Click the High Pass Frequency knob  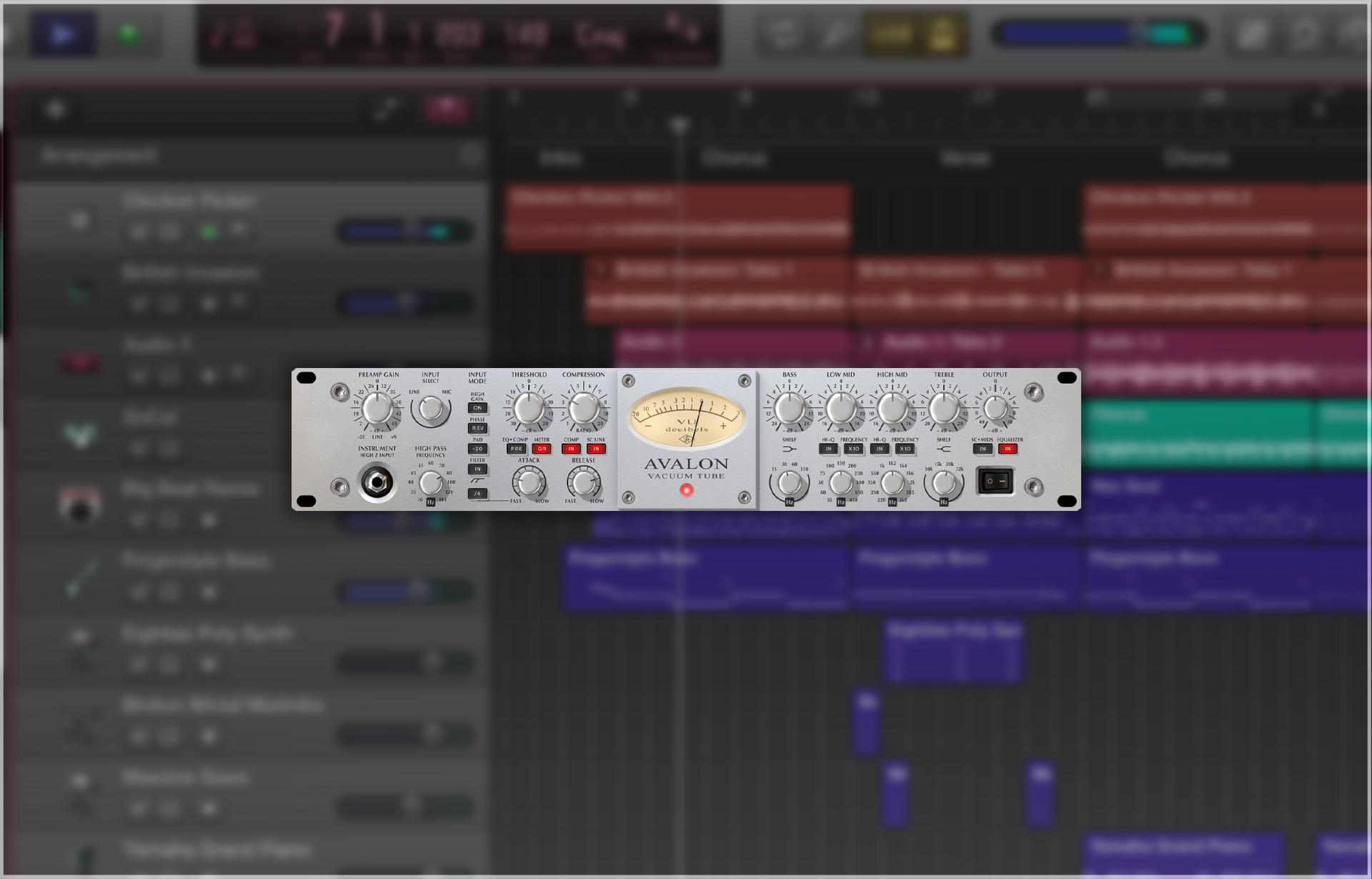[431, 483]
